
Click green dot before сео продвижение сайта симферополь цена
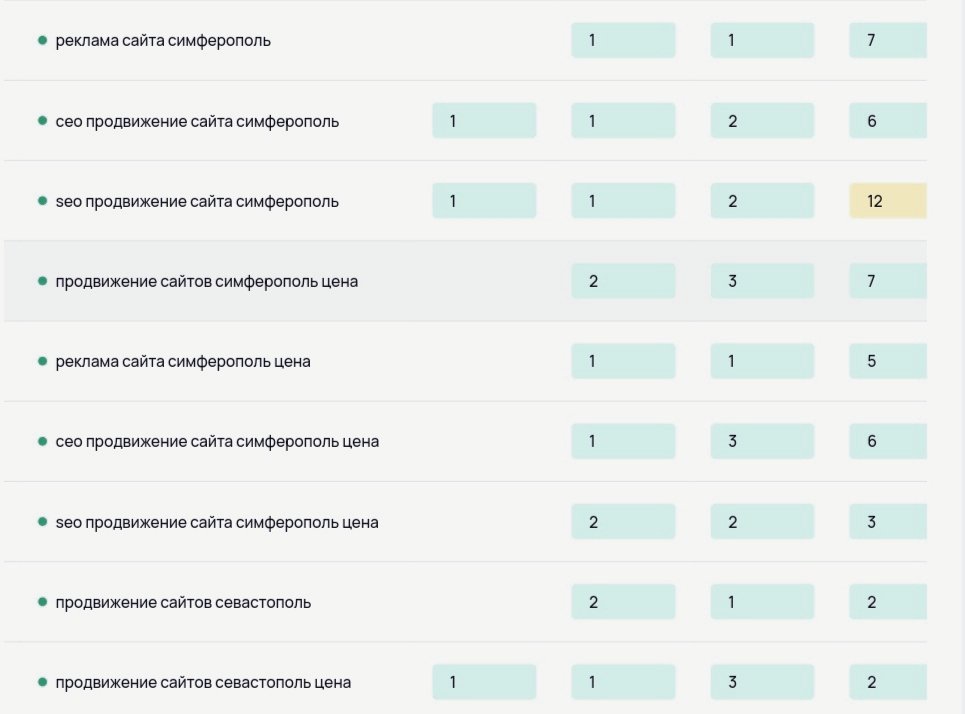42,441
